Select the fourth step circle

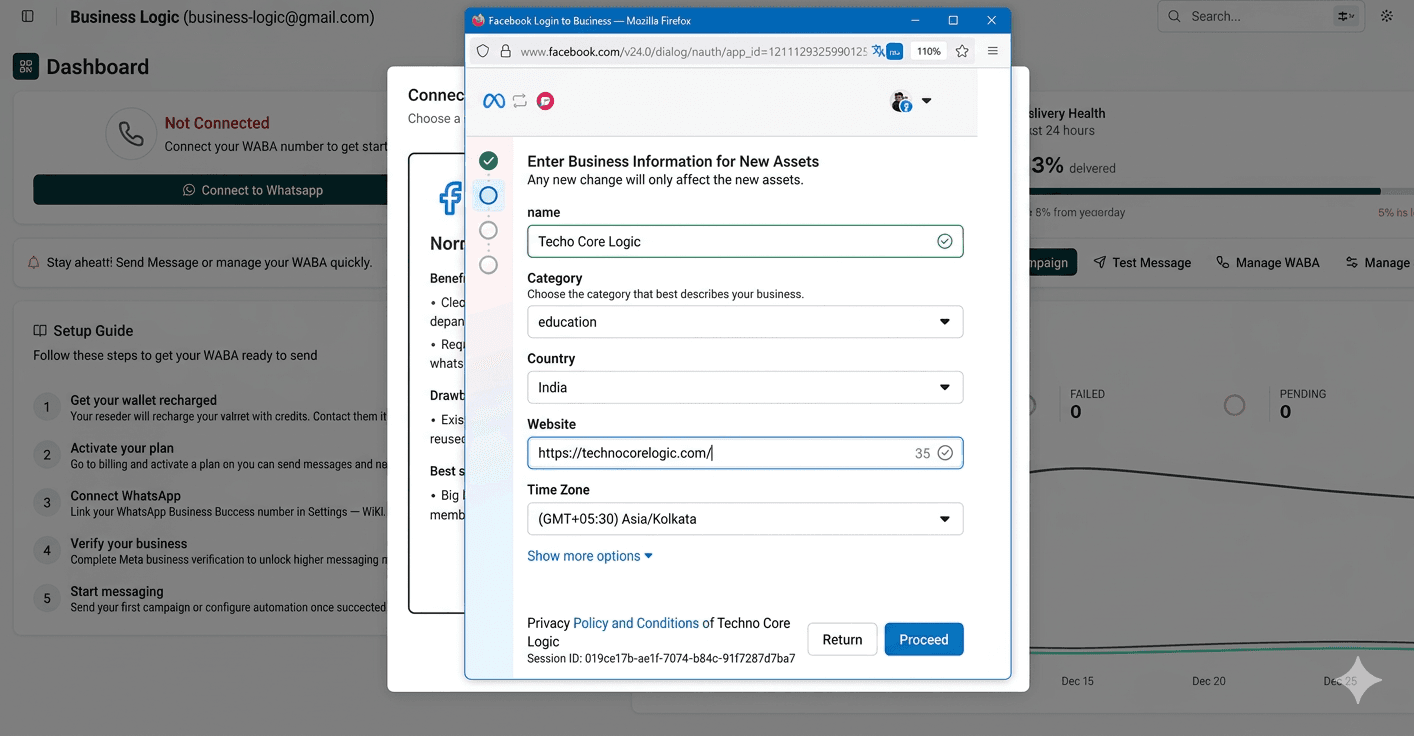488,265
